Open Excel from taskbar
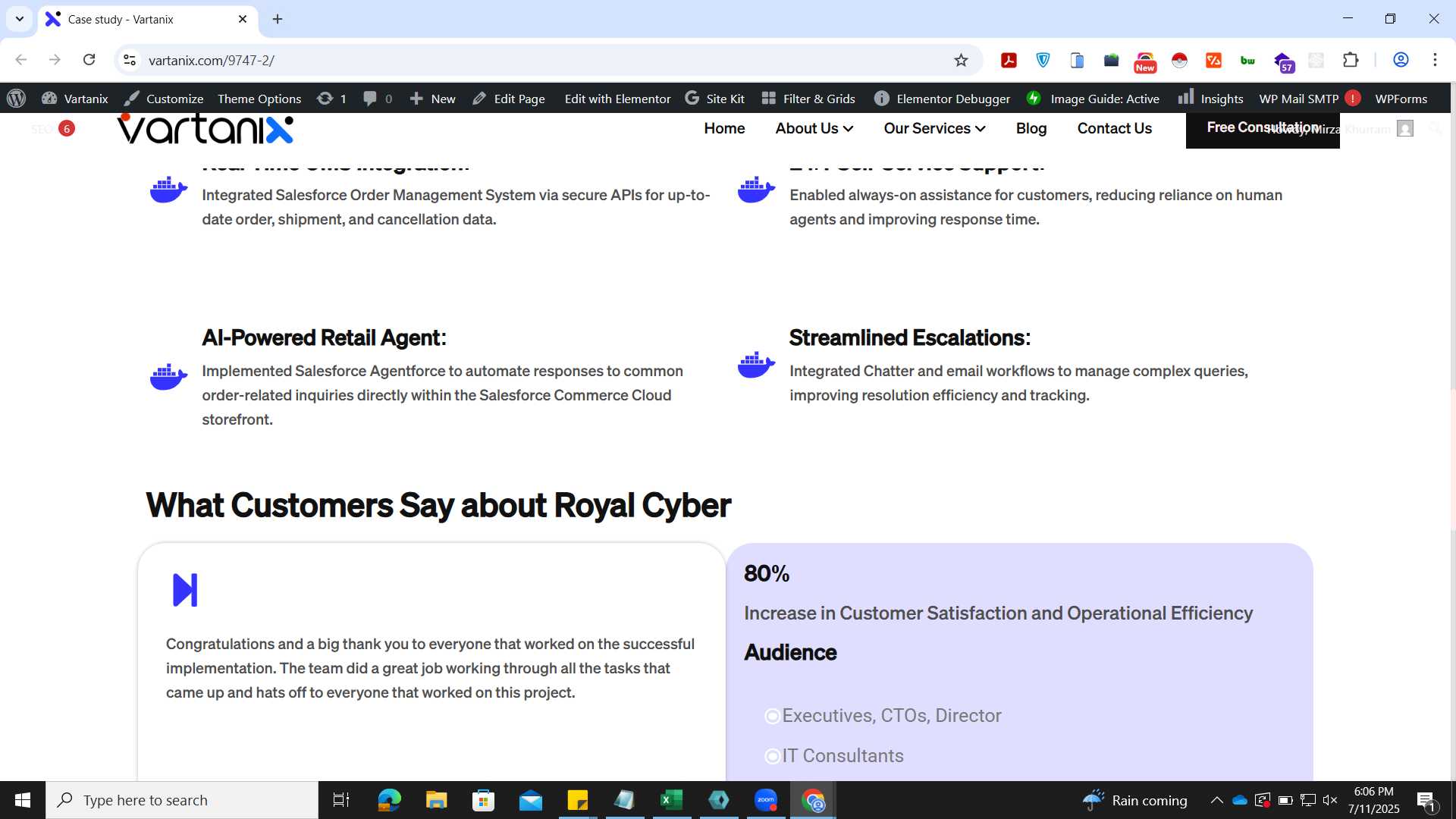 click(x=671, y=800)
